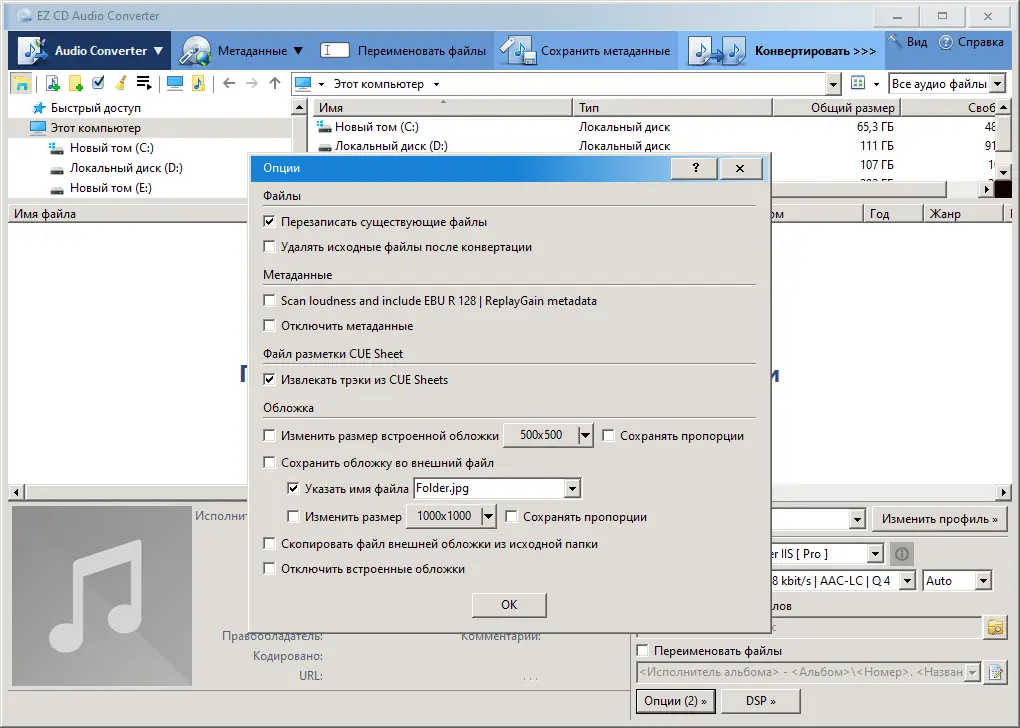Select Новый том (E:) in folder tree

pyautogui.click(x=111, y=188)
